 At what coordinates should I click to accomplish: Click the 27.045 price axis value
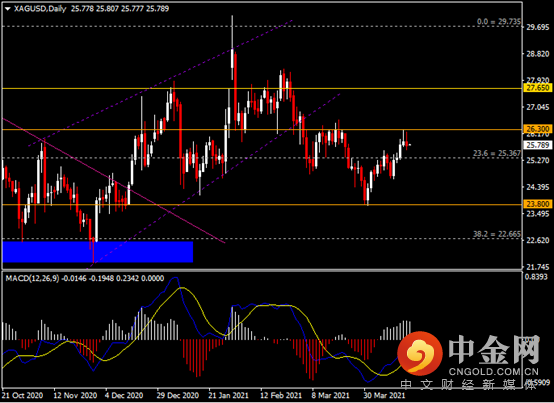tap(538, 107)
